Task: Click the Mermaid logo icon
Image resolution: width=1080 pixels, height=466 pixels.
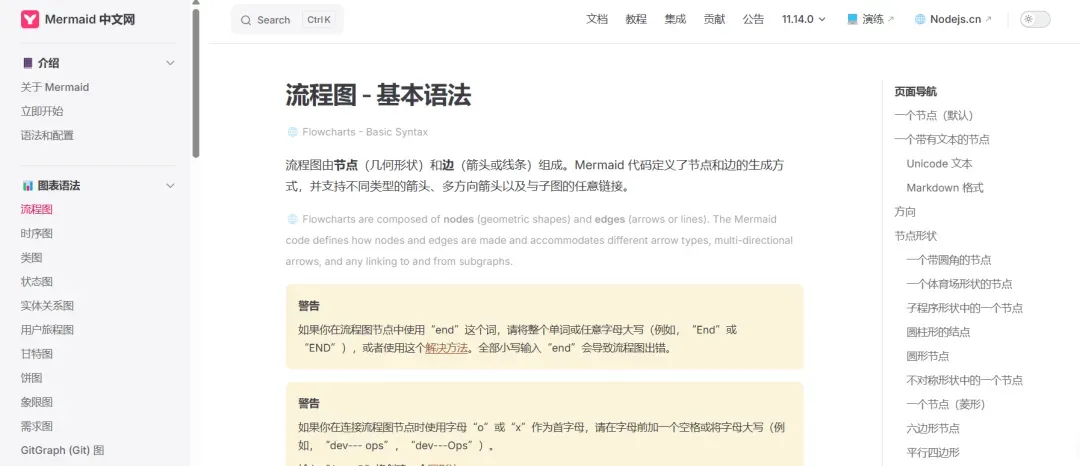Action: (30, 19)
